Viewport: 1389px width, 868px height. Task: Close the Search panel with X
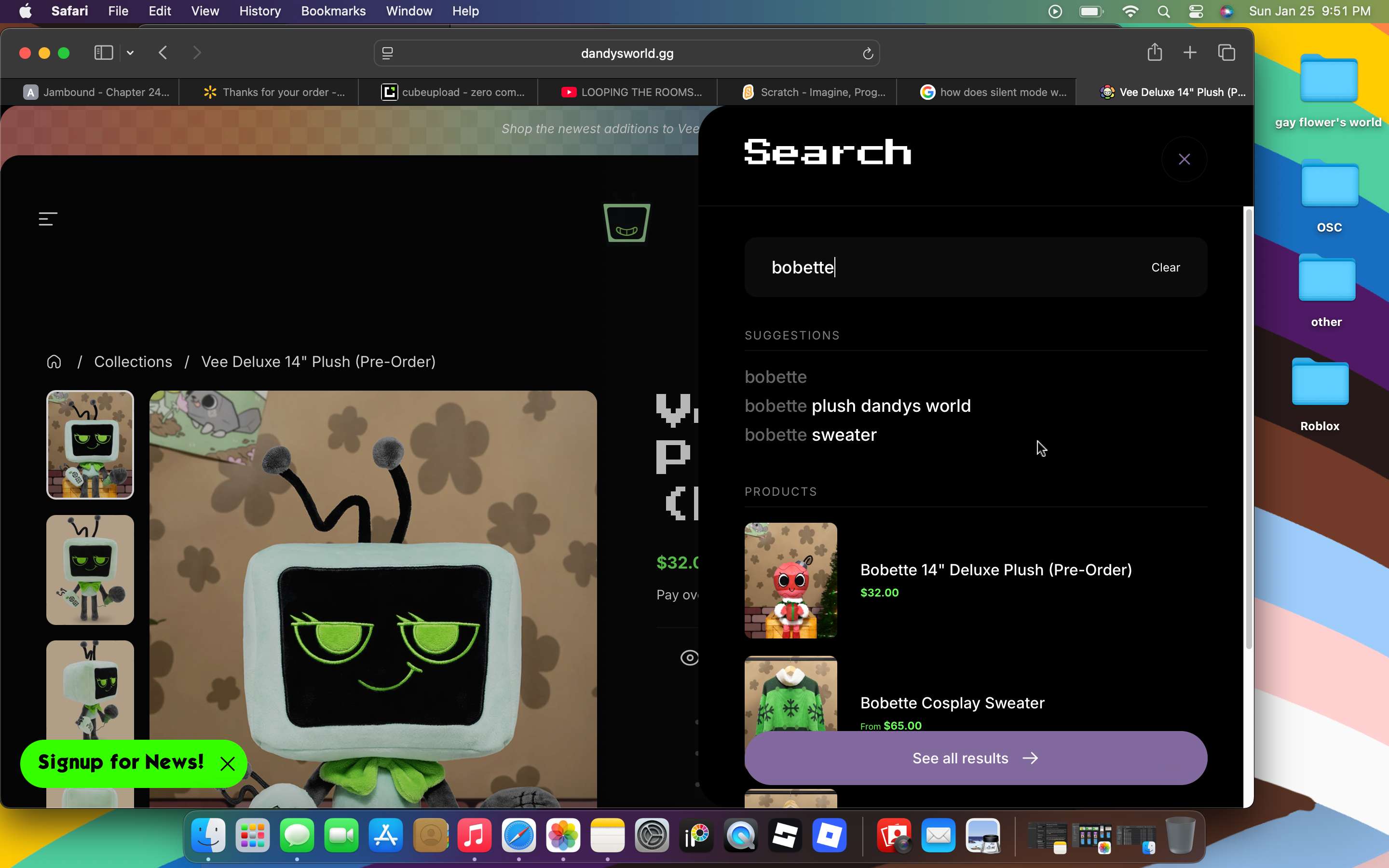coord(1184,159)
